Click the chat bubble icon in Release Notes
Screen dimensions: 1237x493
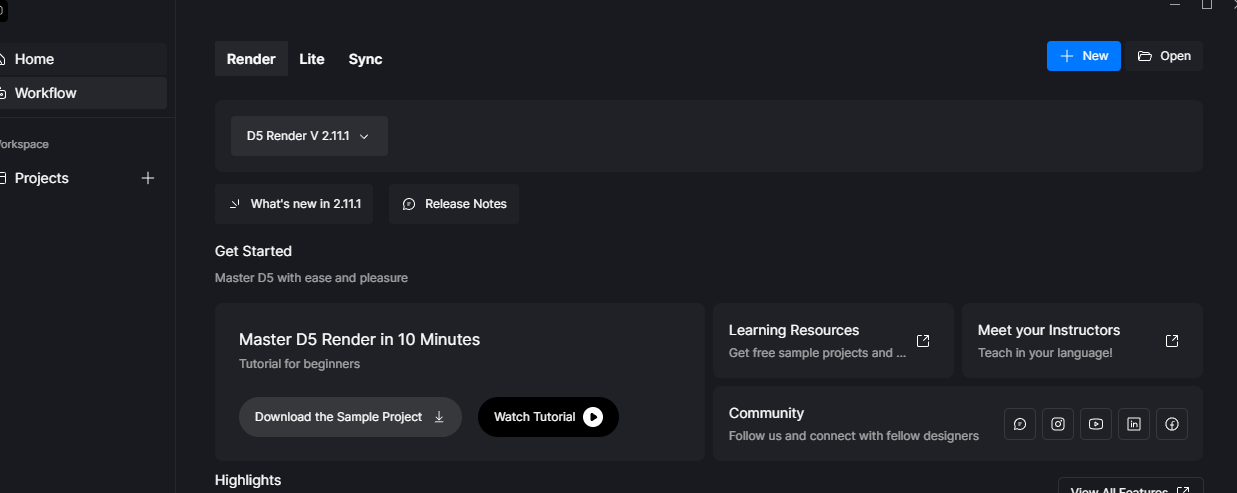click(x=409, y=204)
